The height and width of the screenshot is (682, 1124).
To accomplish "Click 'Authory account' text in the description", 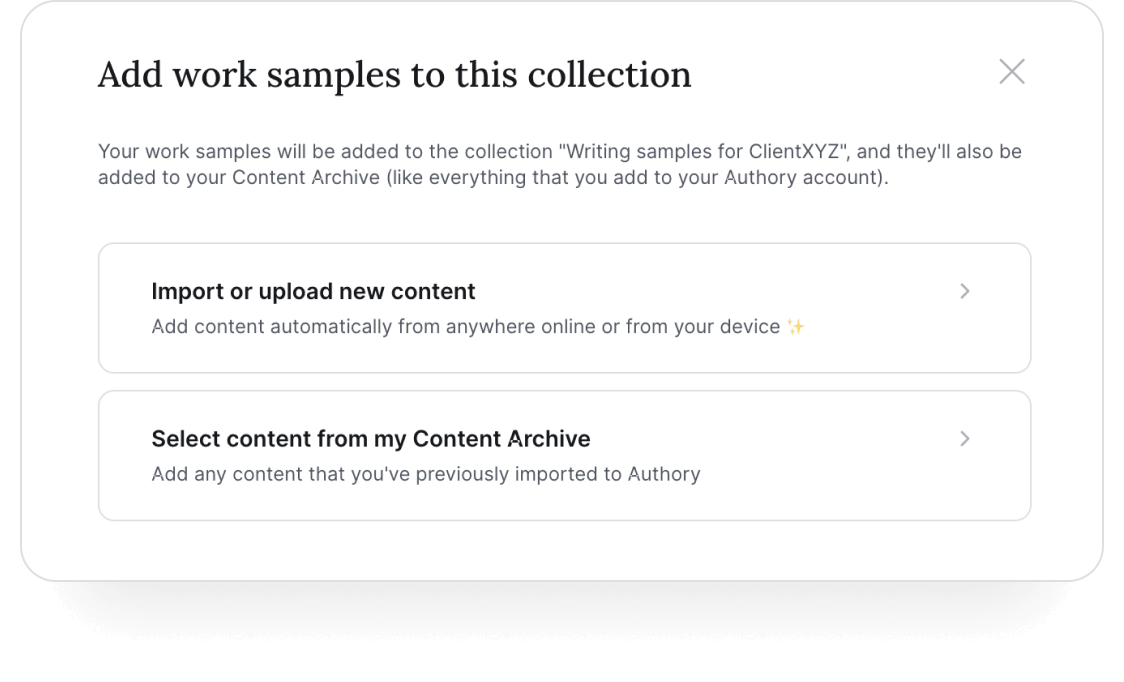I will [802, 178].
